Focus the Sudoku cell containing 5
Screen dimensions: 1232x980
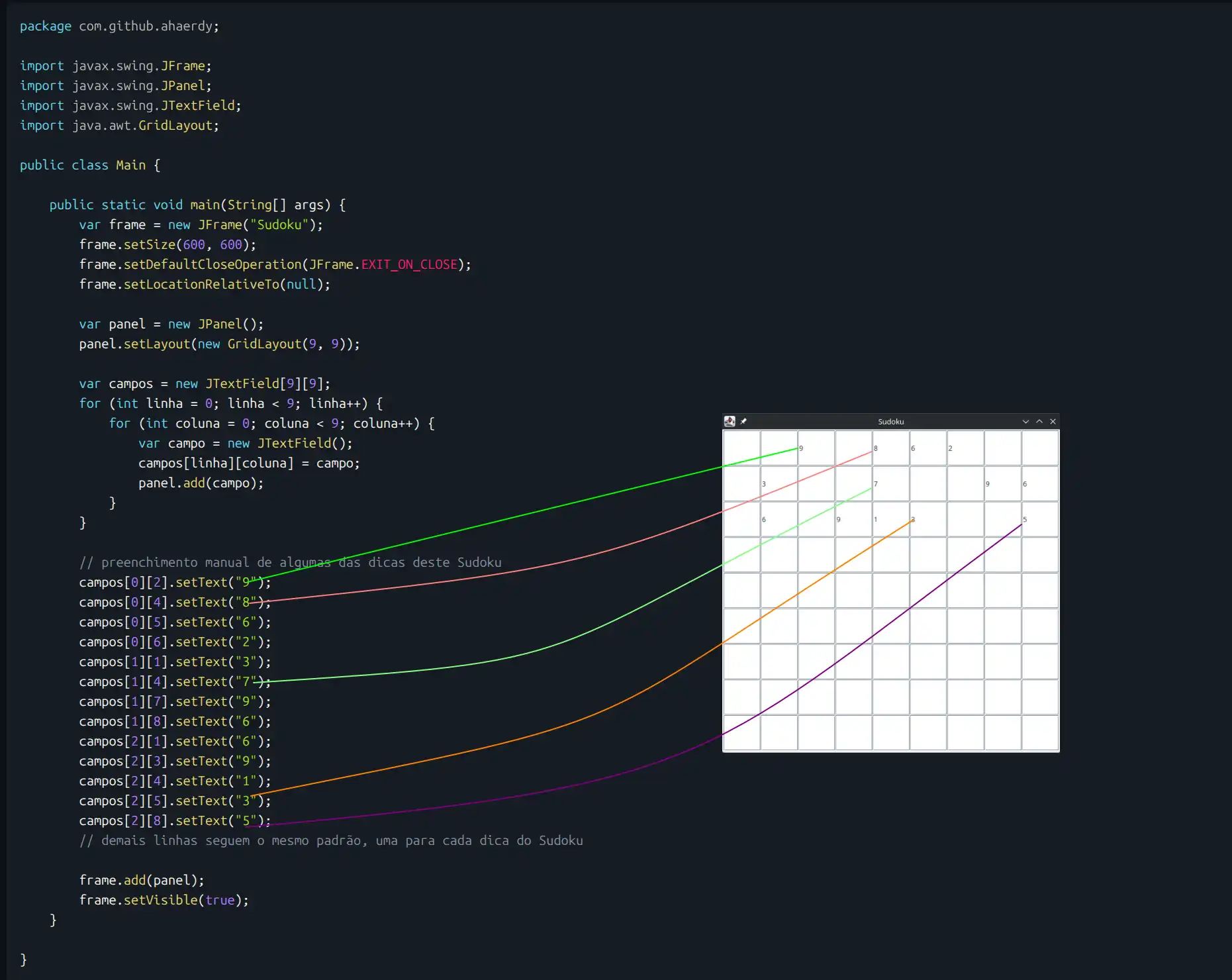[x=1040, y=519]
